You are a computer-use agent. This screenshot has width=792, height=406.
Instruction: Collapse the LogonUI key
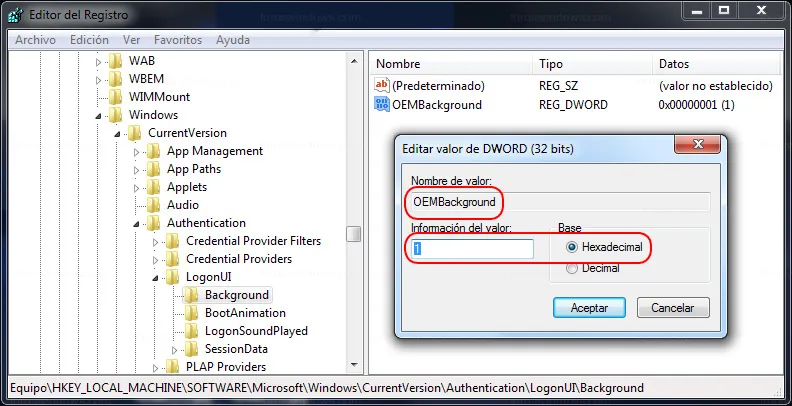pyautogui.click(x=156, y=278)
